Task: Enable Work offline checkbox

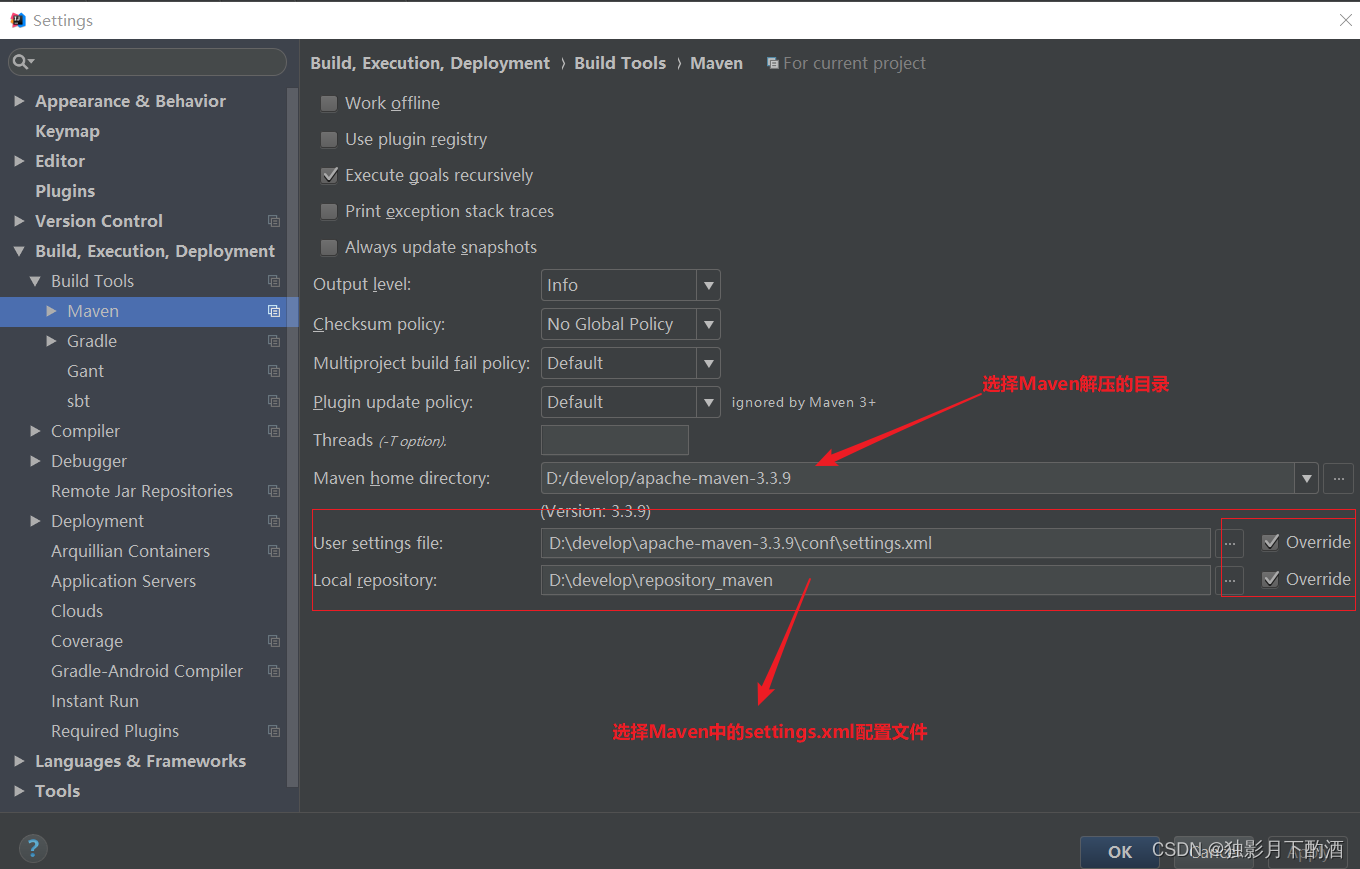Action: point(329,103)
